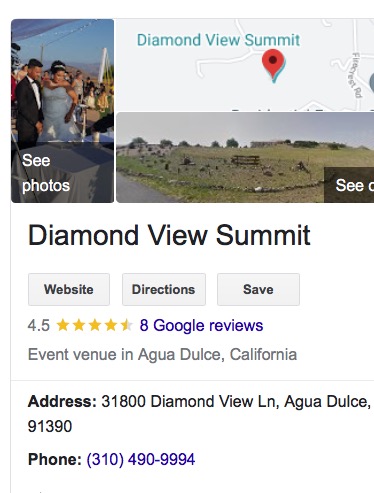Click the teal Diamond View Summit map label
This screenshot has width=374, height=493.
218,40
